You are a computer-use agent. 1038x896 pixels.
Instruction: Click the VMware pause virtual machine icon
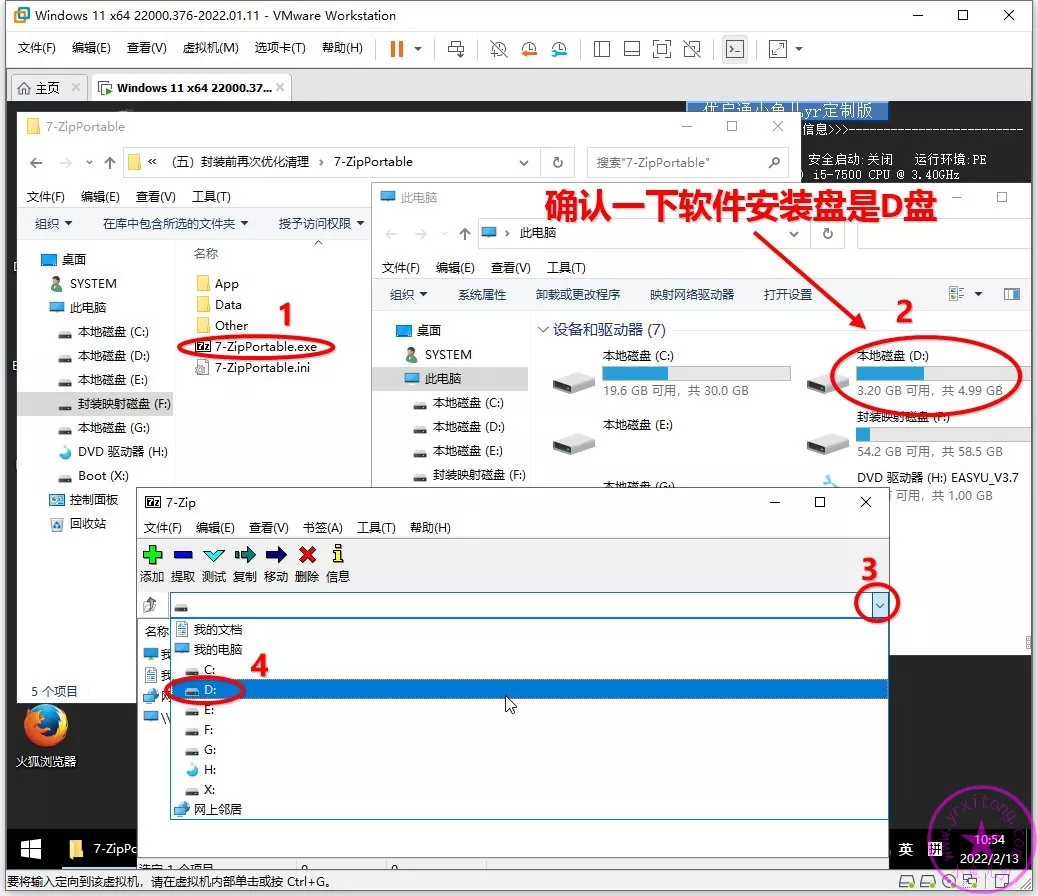point(397,49)
